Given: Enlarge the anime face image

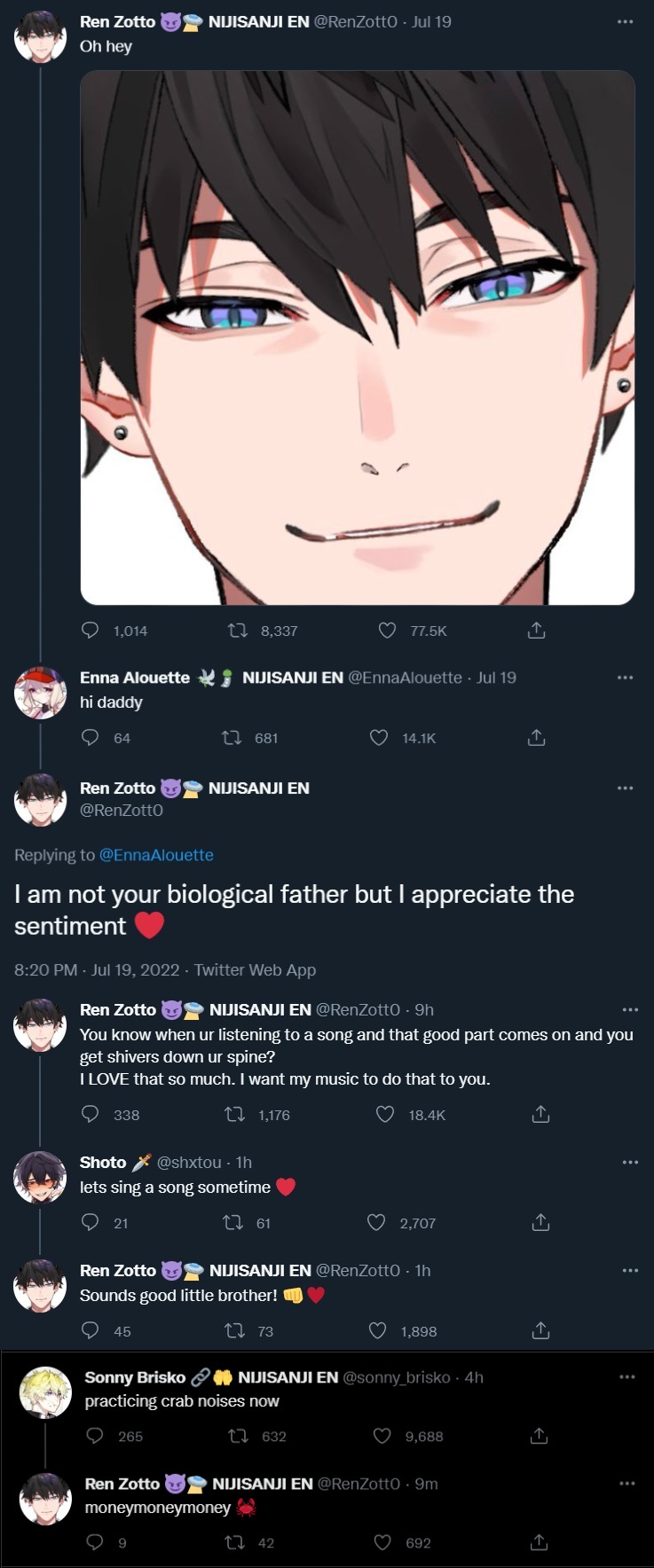Looking at the screenshot, I should point(358,338).
